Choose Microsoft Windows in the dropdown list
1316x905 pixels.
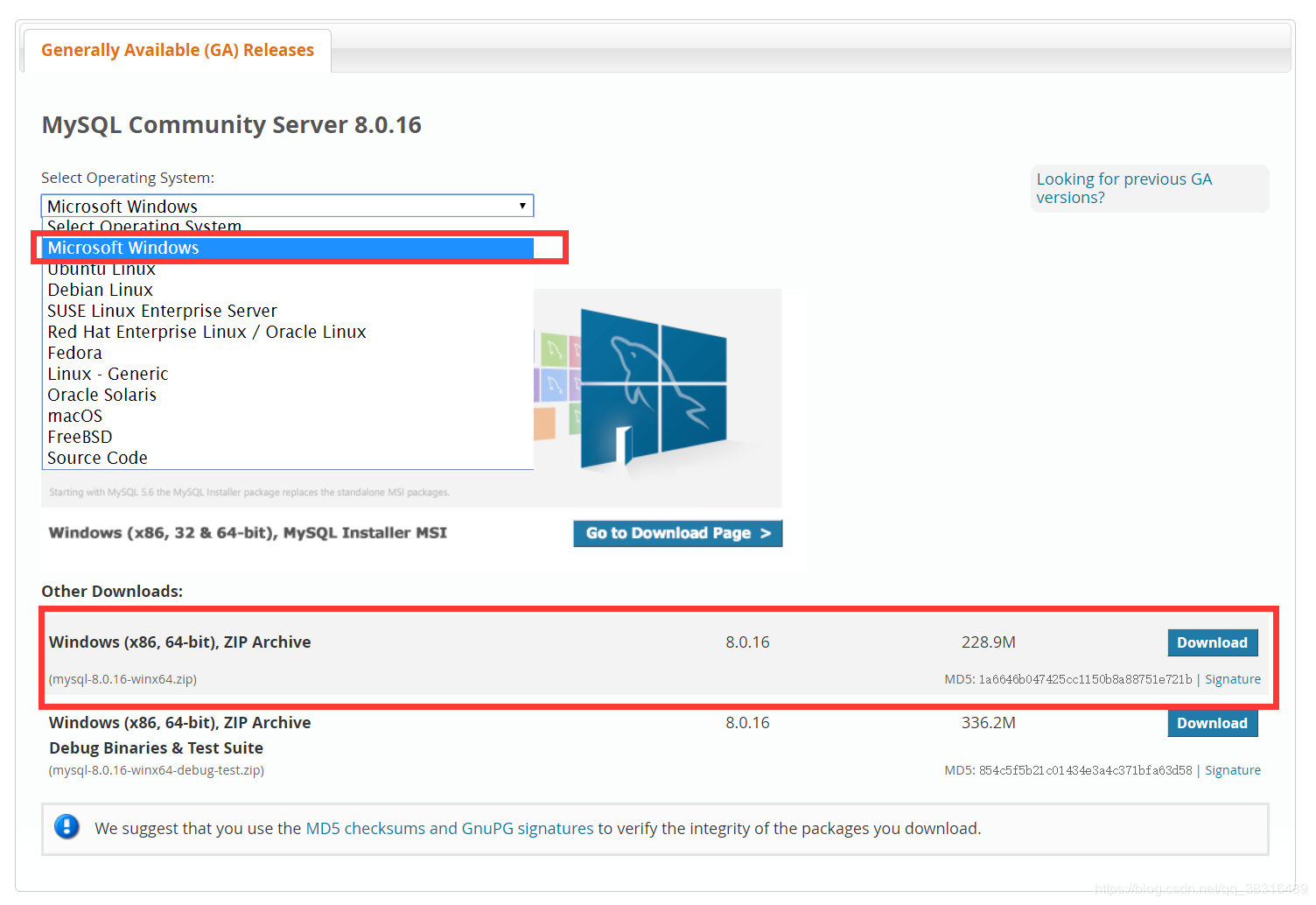coord(288,248)
